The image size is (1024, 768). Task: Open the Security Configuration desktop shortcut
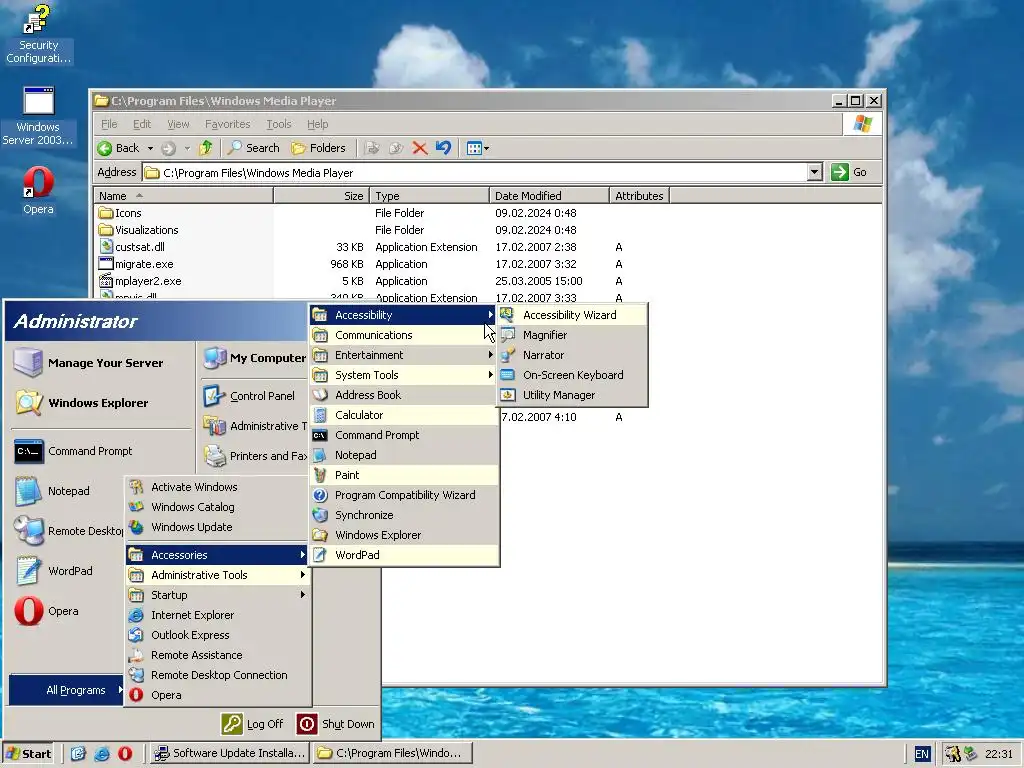(38, 35)
